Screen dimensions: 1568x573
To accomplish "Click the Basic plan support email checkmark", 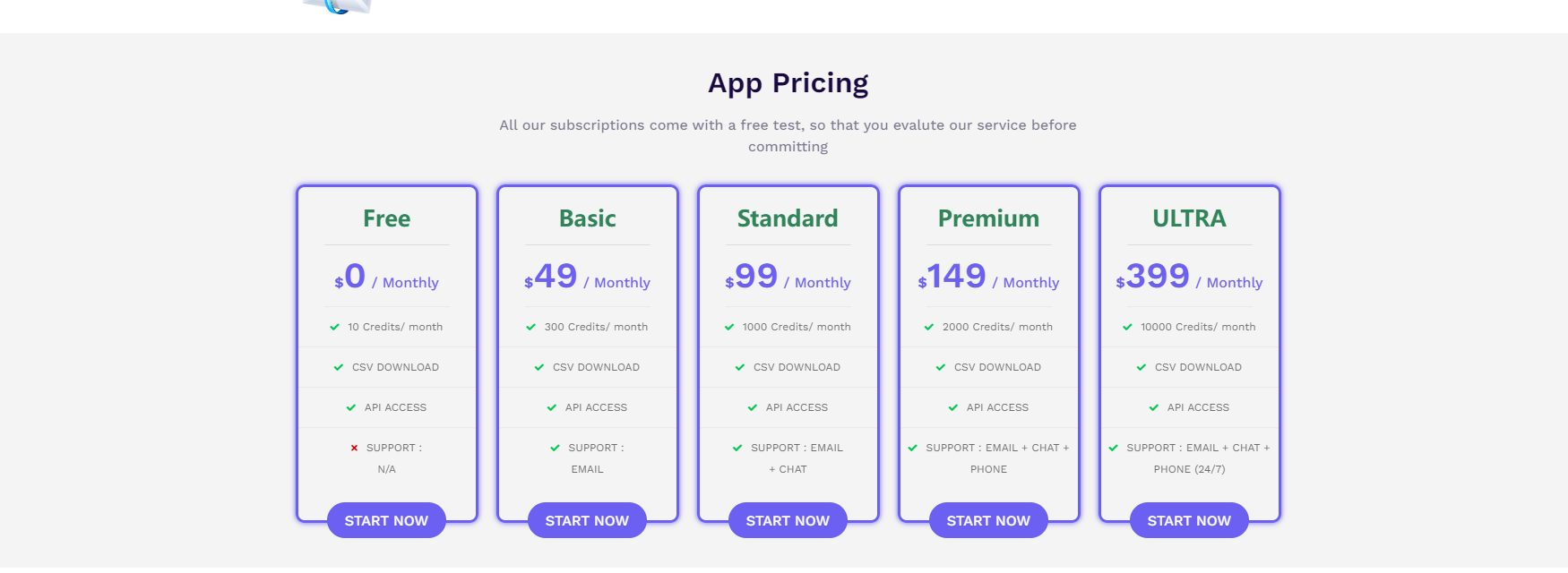I will click(555, 448).
